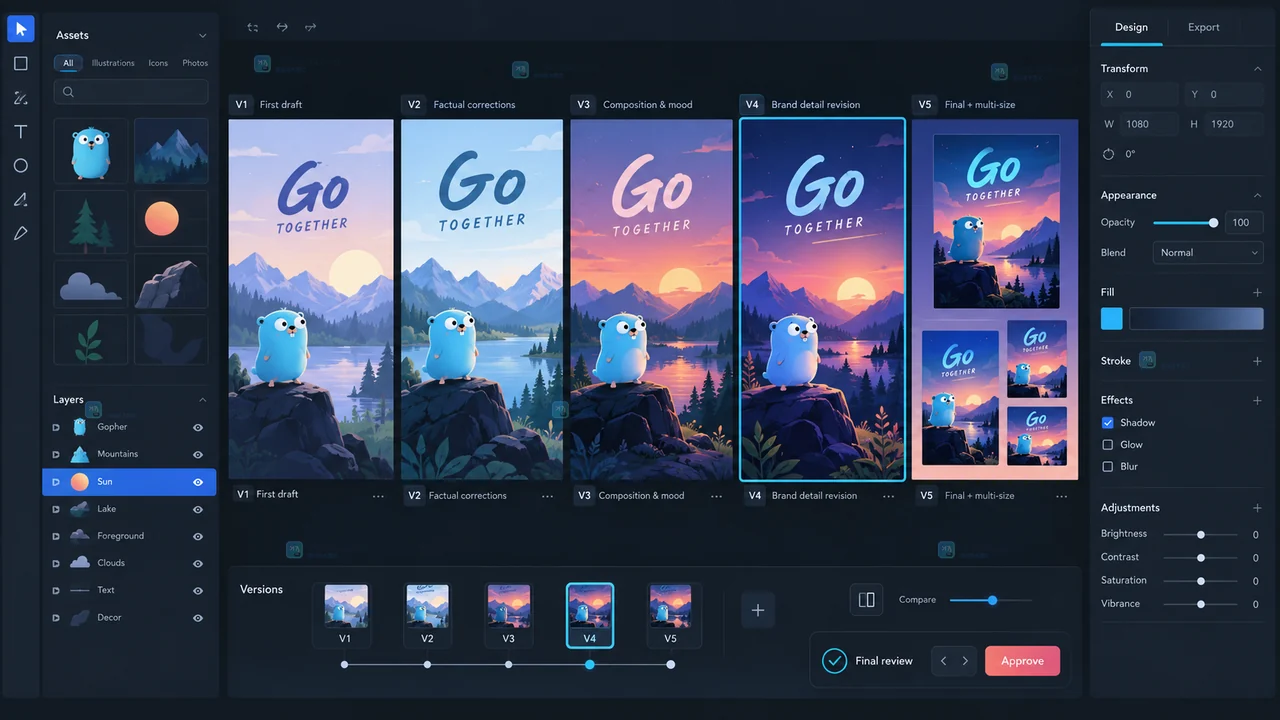Pick the freehand squiggle drawing tool
The image size is (1280, 720).
click(x=21, y=97)
